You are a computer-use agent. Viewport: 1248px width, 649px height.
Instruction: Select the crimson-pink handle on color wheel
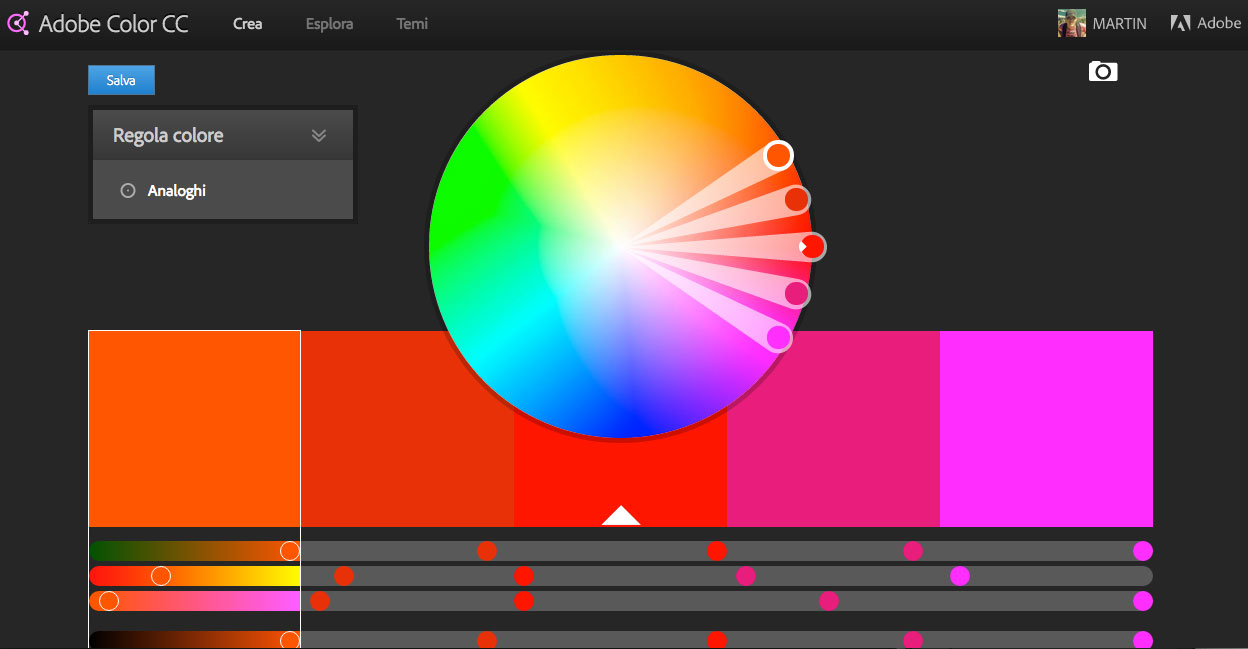(796, 293)
